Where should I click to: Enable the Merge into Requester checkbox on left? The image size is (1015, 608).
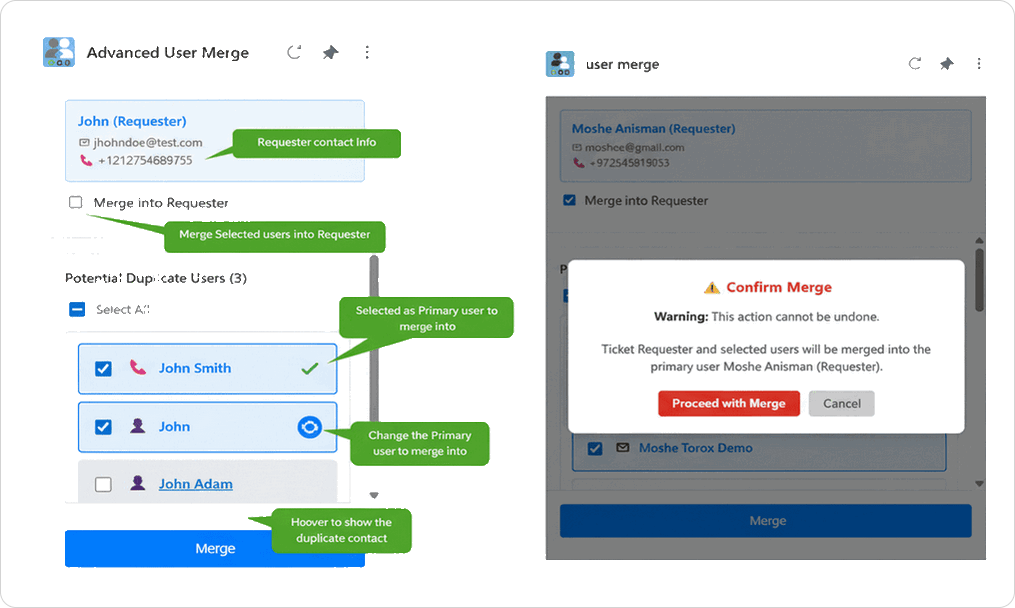76,203
